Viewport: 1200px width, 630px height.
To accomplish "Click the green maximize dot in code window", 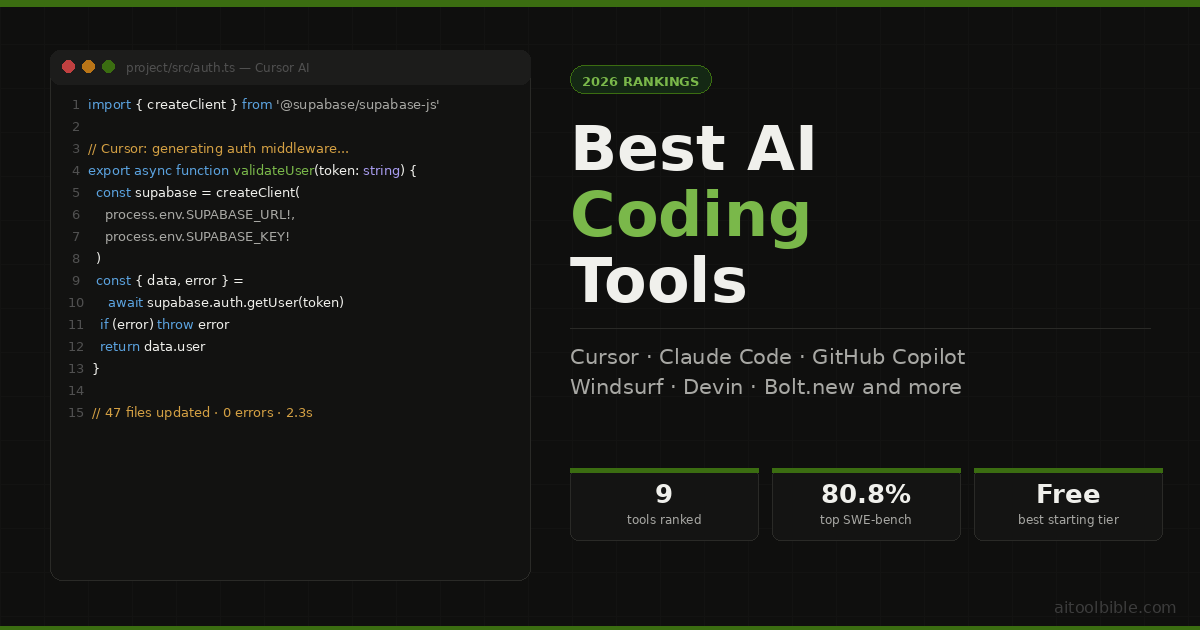I will tap(108, 67).
